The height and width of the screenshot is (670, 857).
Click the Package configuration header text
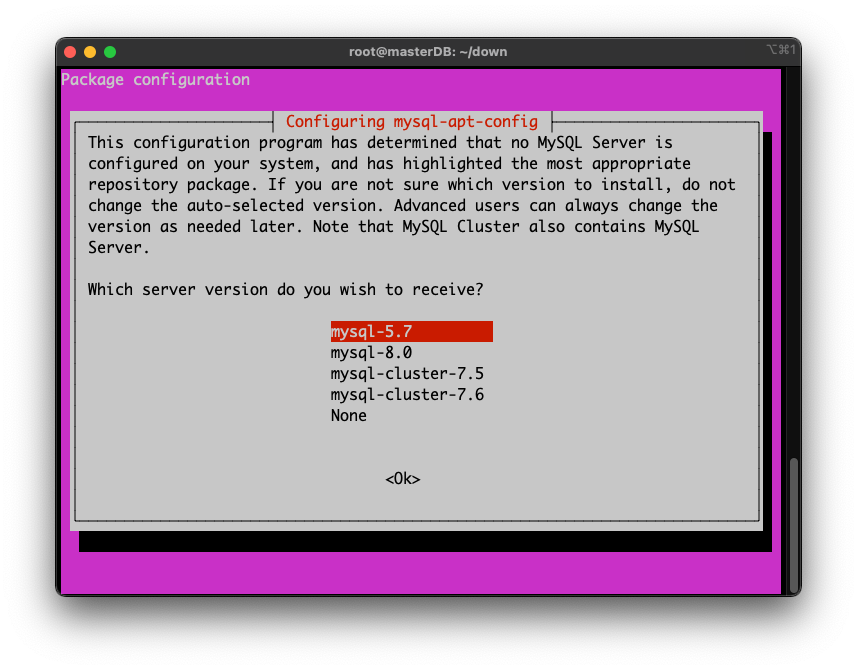(x=155, y=80)
